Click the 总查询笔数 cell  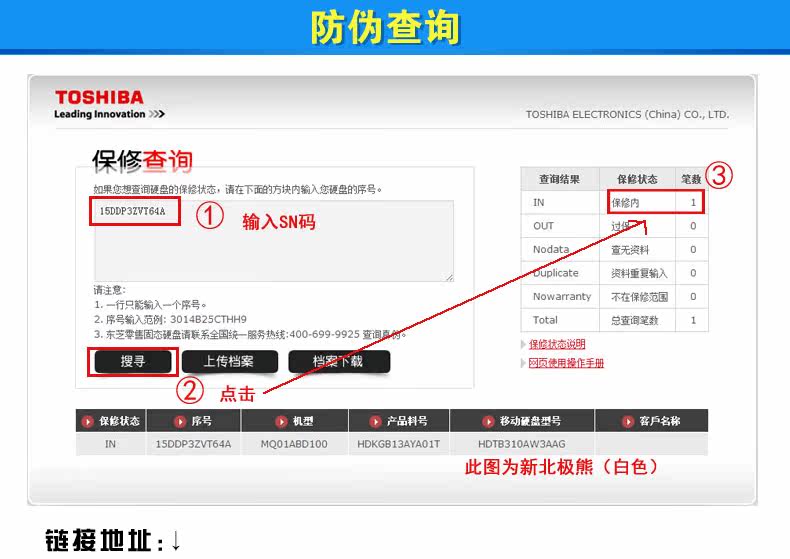635,320
